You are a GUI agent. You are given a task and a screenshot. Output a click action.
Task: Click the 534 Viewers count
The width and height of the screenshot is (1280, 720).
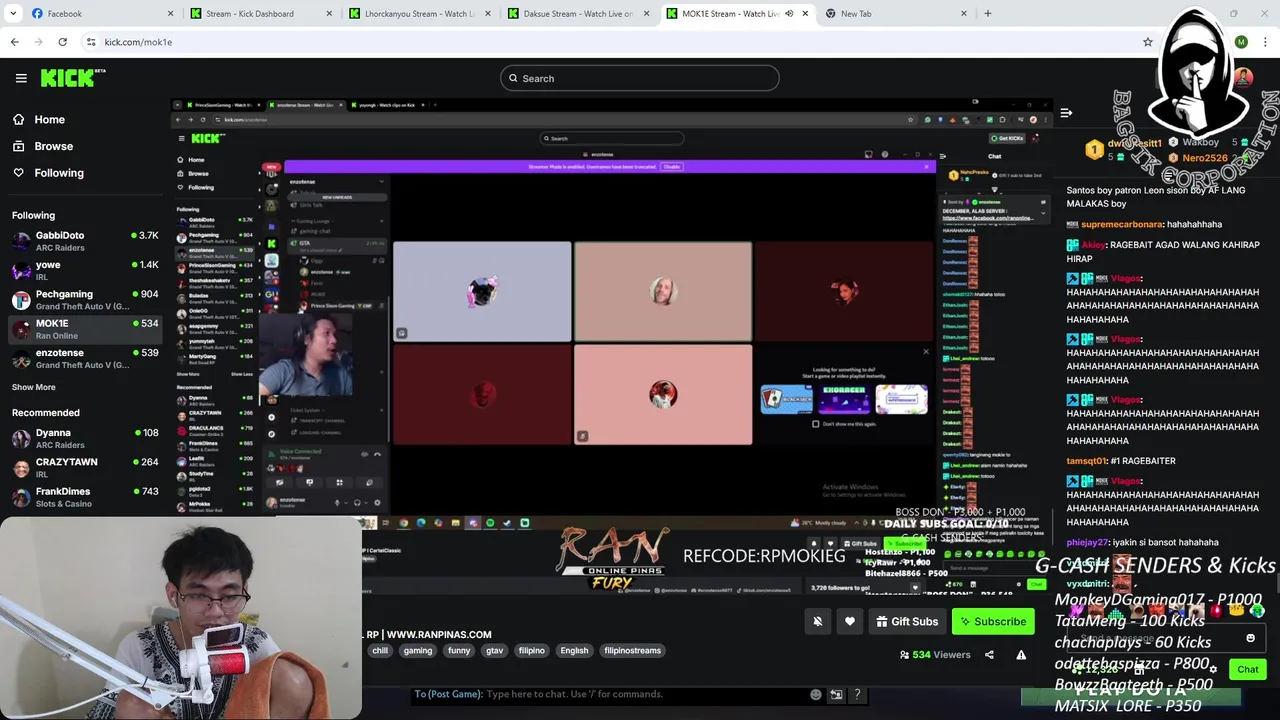(x=935, y=655)
